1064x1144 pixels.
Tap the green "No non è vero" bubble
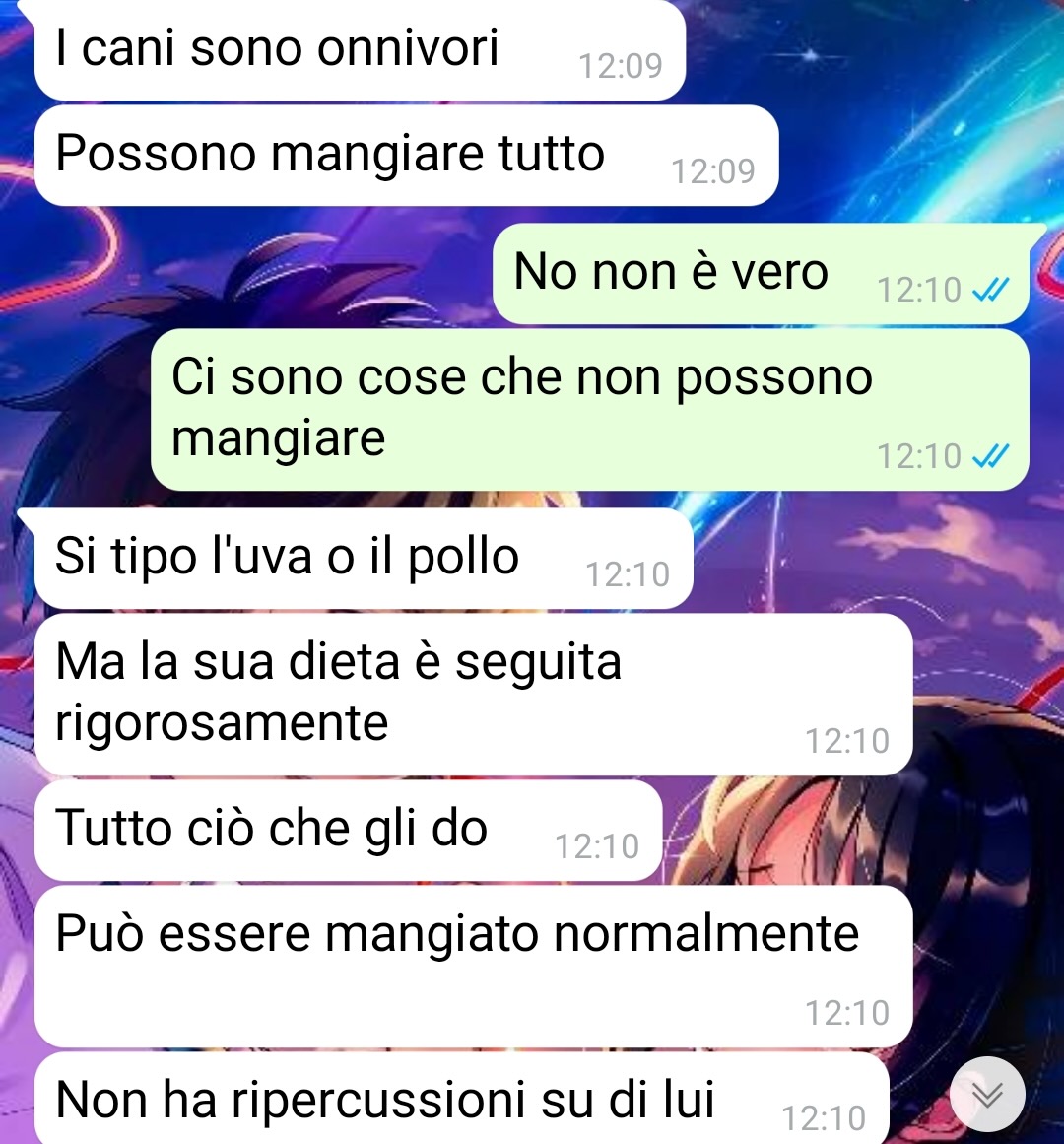[x=761, y=274]
